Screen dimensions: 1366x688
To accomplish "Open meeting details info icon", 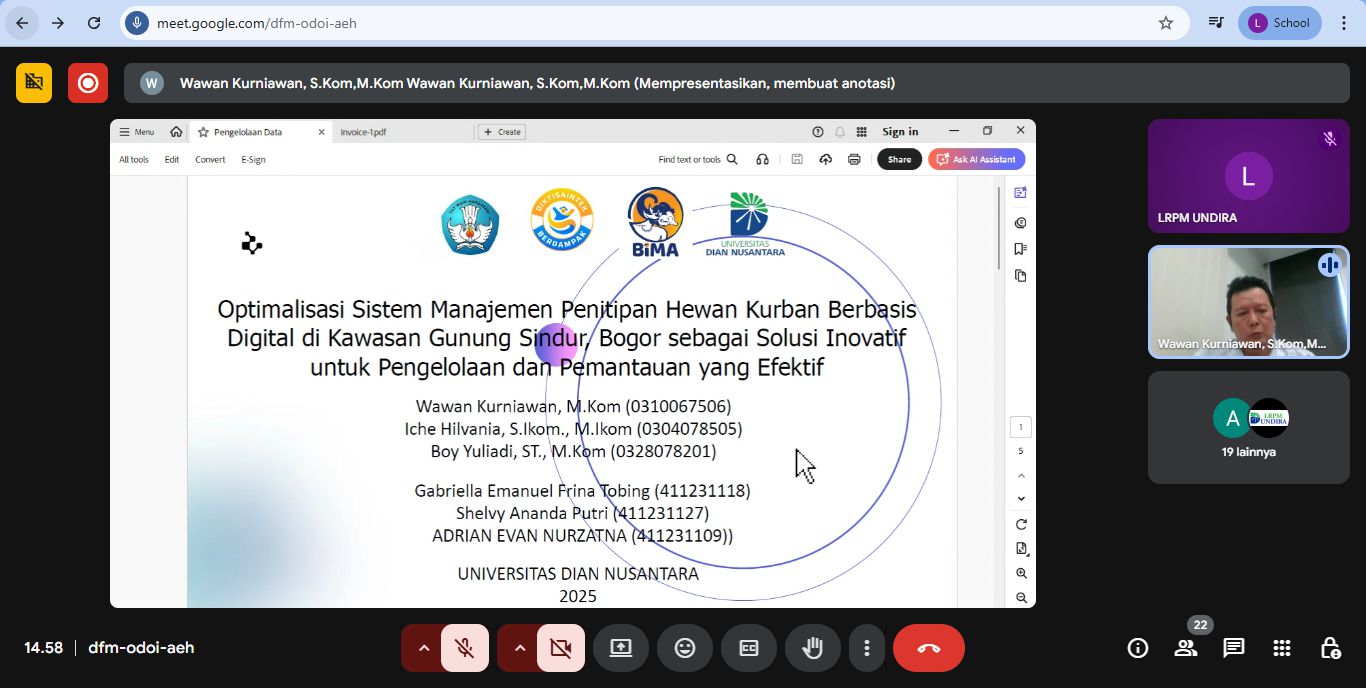I will click(1138, 648).
